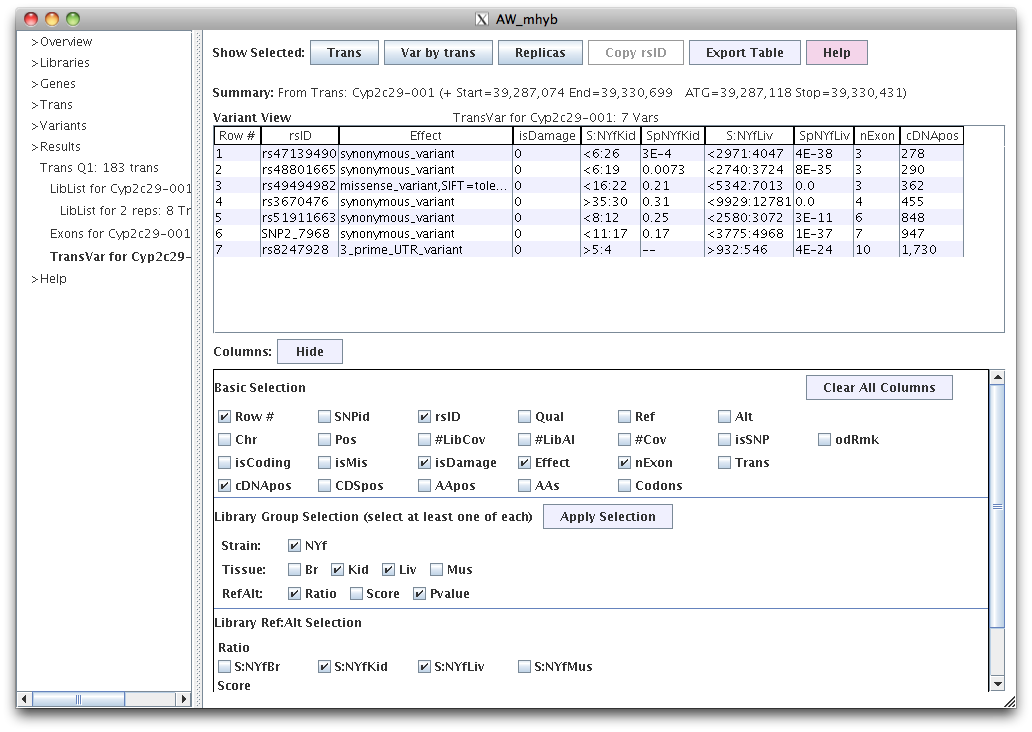This screenshot has height=732, width=1032.
Task: Click the sidebar's scroll-left arrow
Action: [x=25, y=698]
